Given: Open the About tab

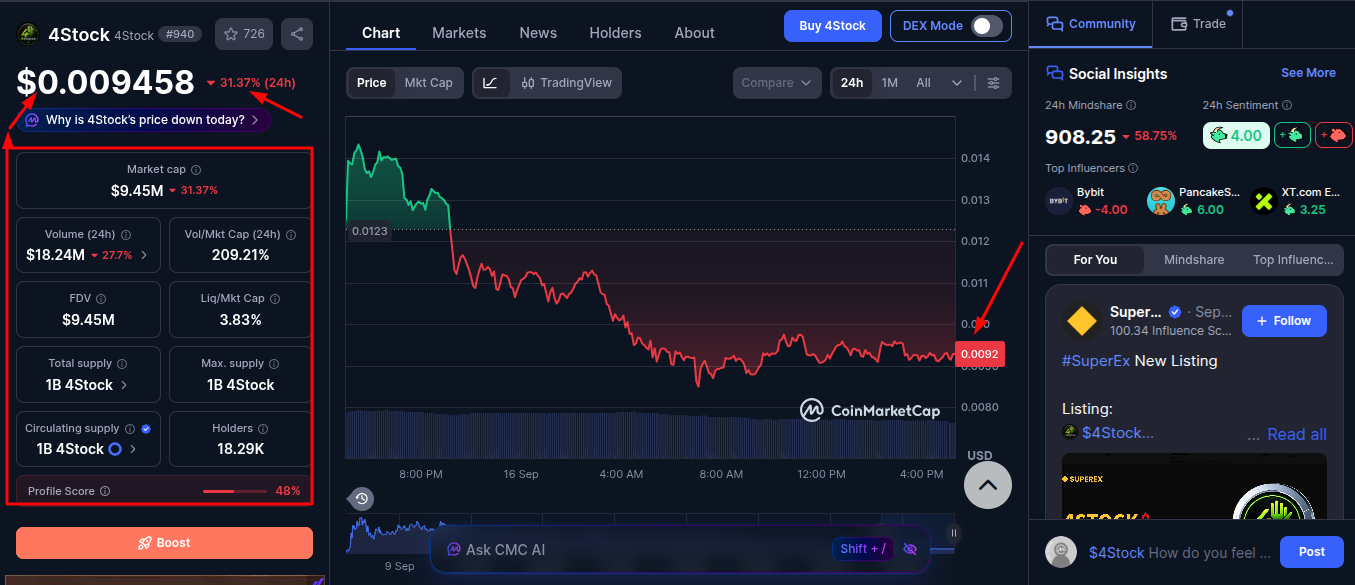Looking at the screenshot, I should point(694,33).
